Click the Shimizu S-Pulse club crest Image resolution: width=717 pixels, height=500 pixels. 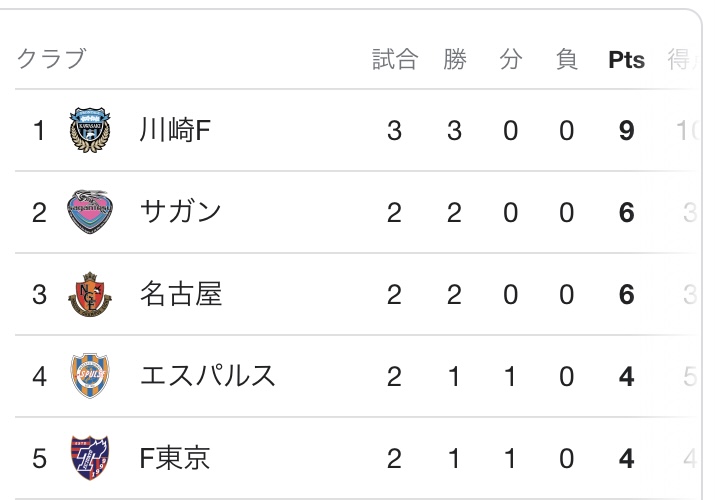coord(90,376)
